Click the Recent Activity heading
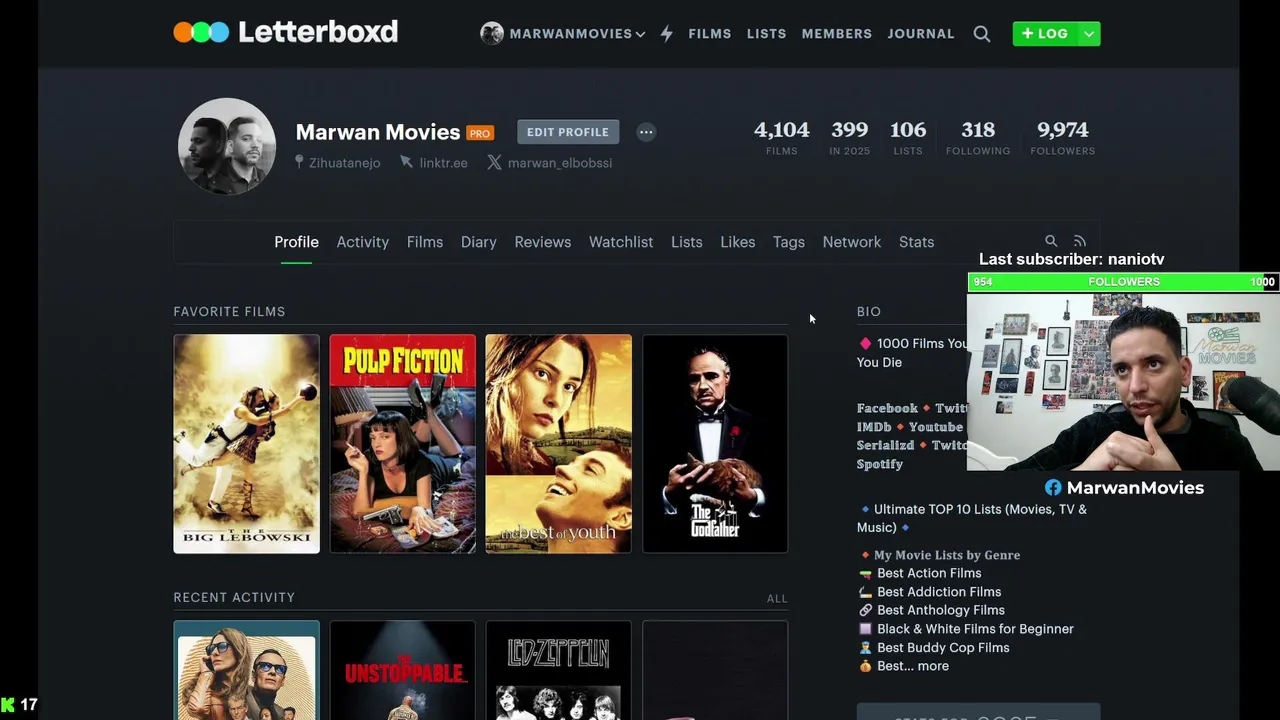 click(234, 597)
